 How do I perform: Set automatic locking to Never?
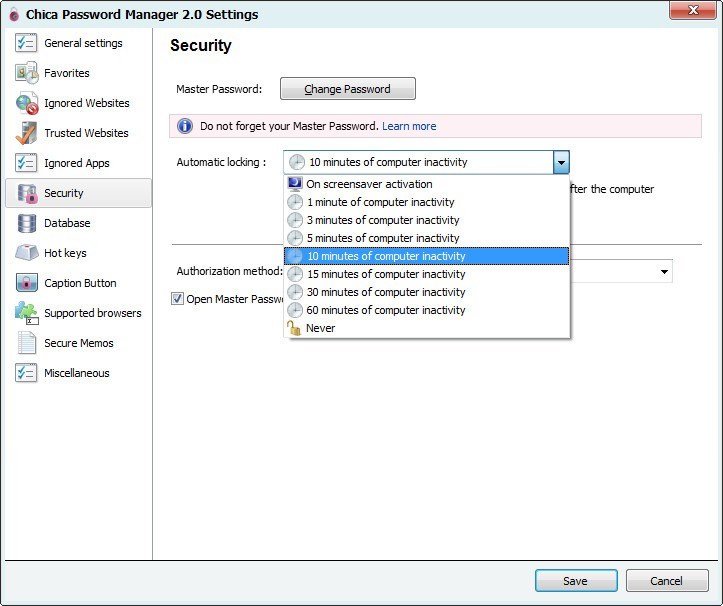point(427,328)
